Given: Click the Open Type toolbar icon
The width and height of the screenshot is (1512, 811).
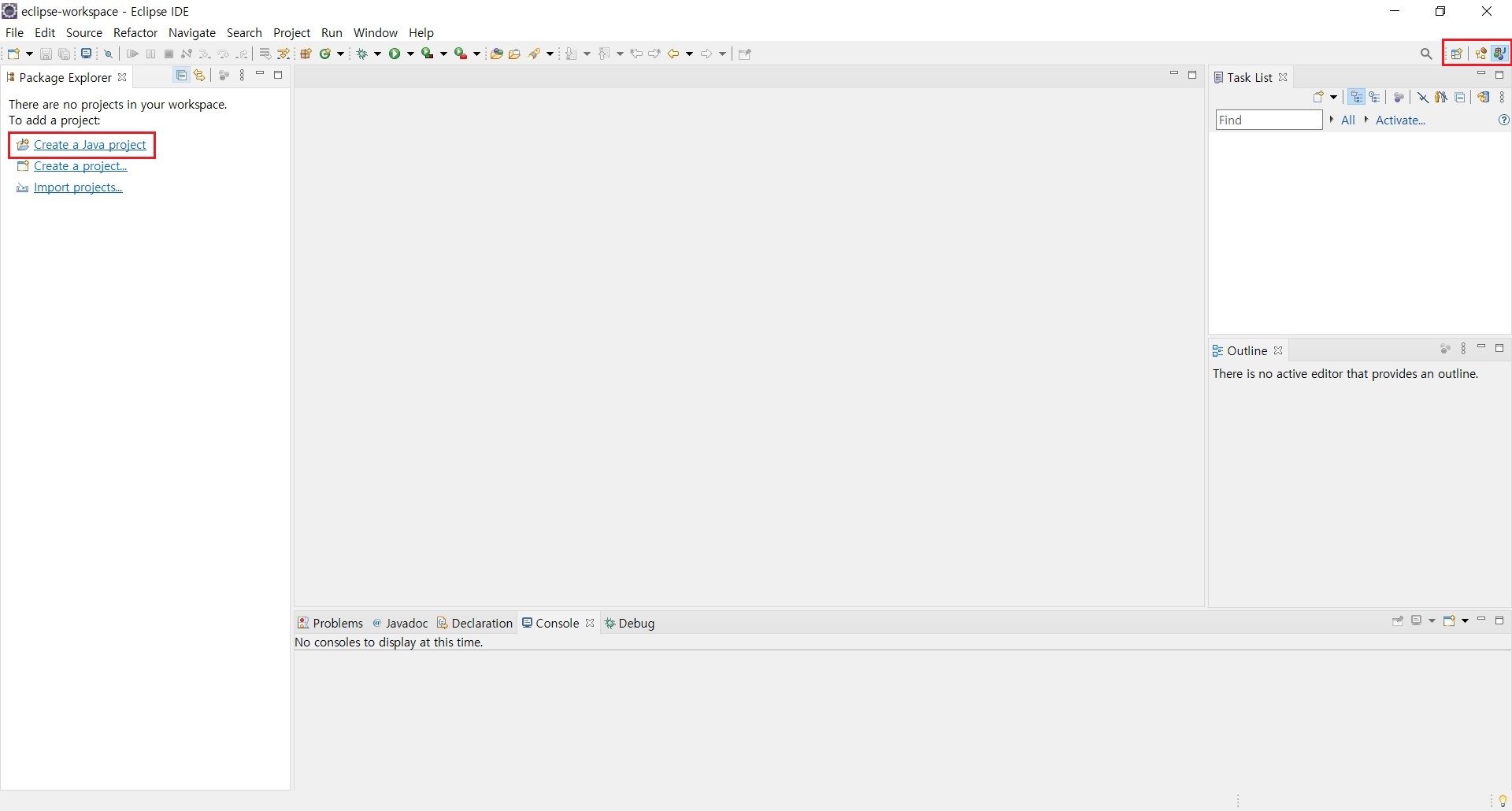Looking at the screenshot, I should click(x=496, y=54).
